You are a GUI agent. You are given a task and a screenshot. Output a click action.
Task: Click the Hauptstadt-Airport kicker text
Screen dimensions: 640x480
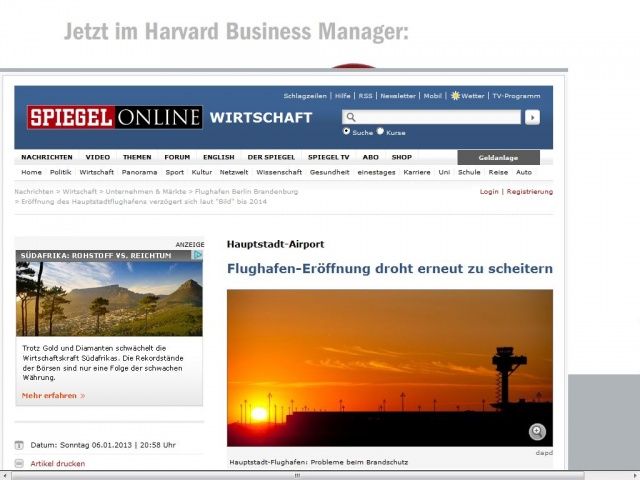(x=275, y=244)
